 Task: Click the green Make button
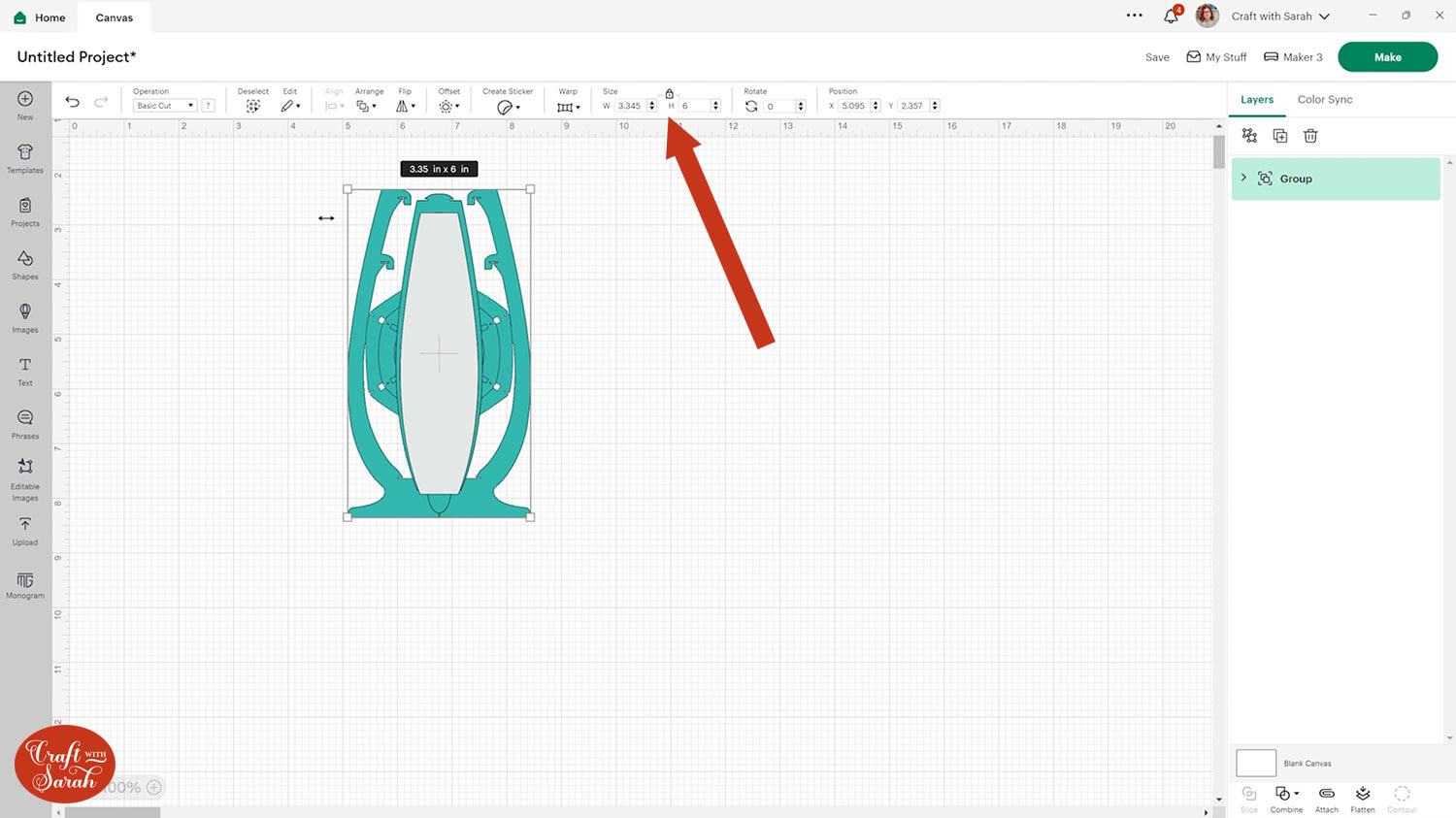click(x=1387, y=57)
